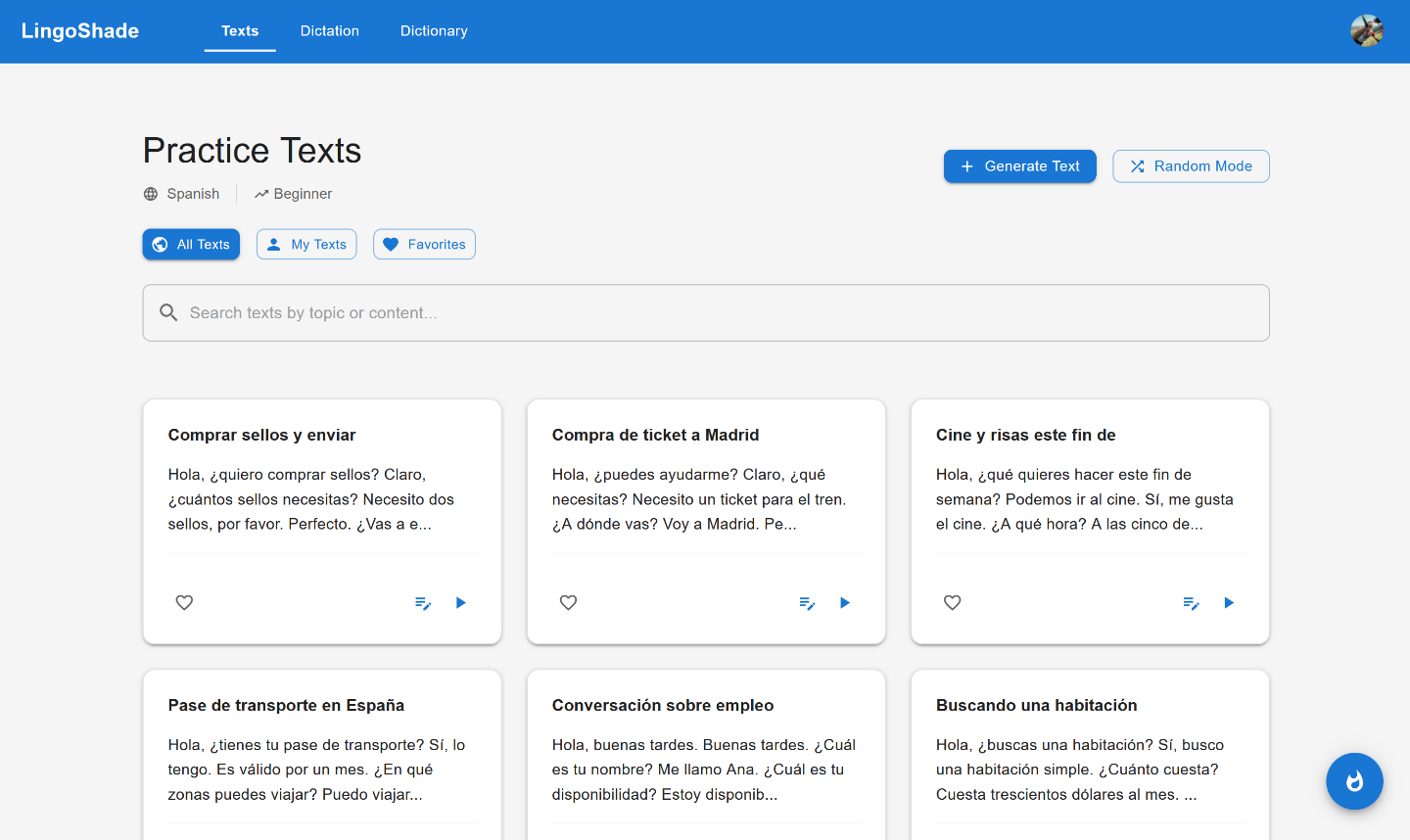Select the Spanish language label
This screenshot has height=840, width=1410.
193,194
